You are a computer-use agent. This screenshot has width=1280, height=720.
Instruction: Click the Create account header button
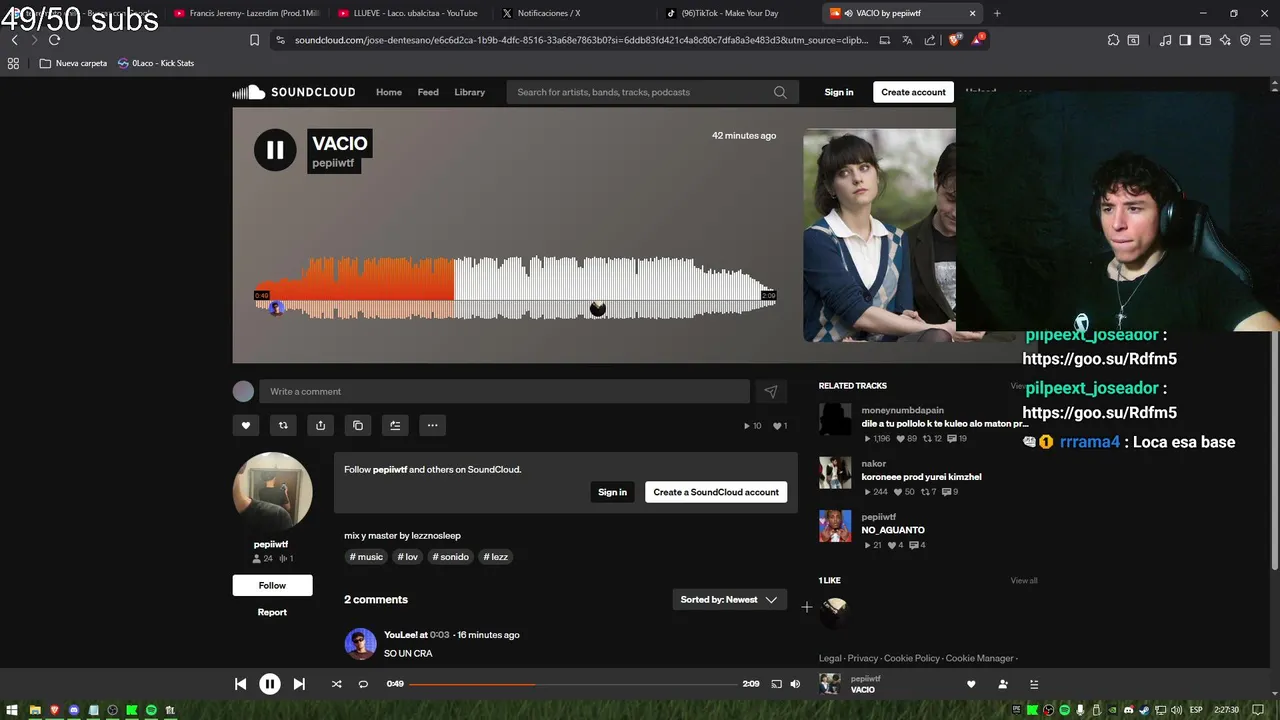coord(913,92)
